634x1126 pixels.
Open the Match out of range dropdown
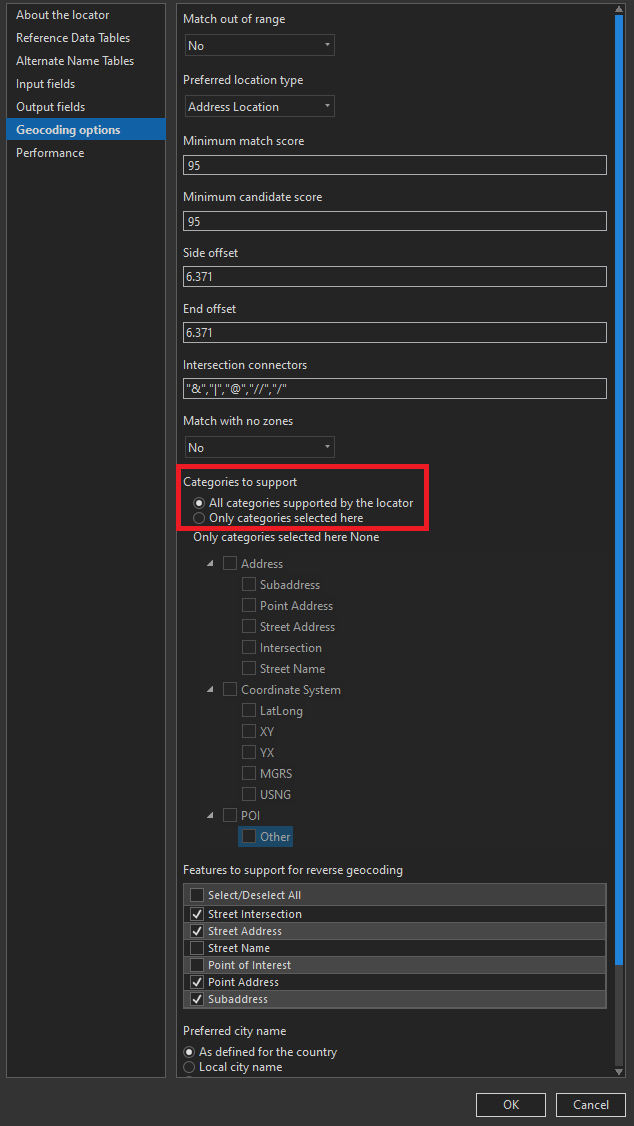pos(260,46)
